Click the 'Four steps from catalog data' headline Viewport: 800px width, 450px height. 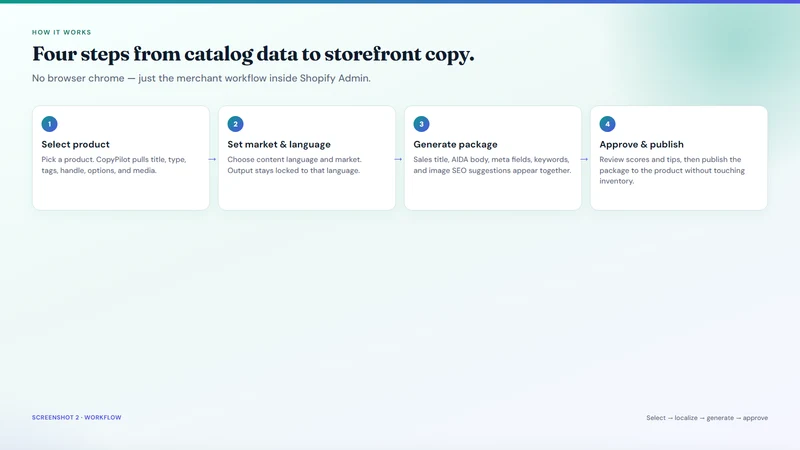(253, 54)
